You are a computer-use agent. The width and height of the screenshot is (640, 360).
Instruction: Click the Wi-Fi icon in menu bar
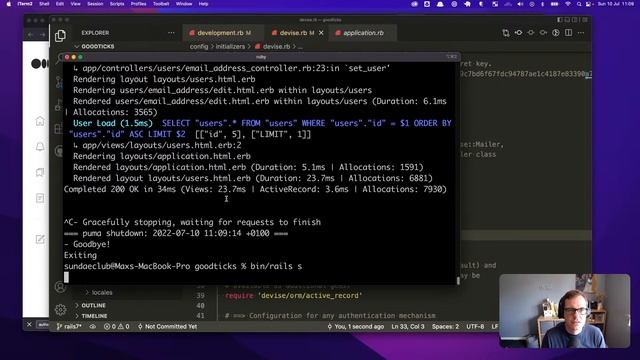tap(567, 4)
